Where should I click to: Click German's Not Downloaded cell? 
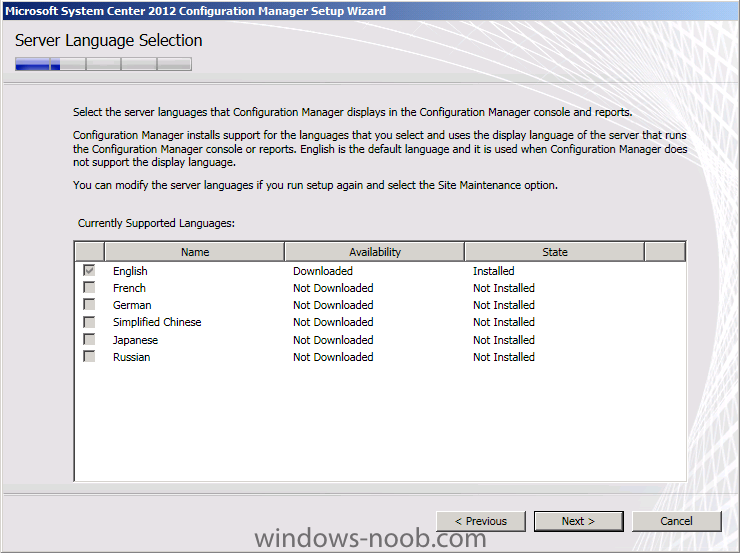click(x=333, y=305)
